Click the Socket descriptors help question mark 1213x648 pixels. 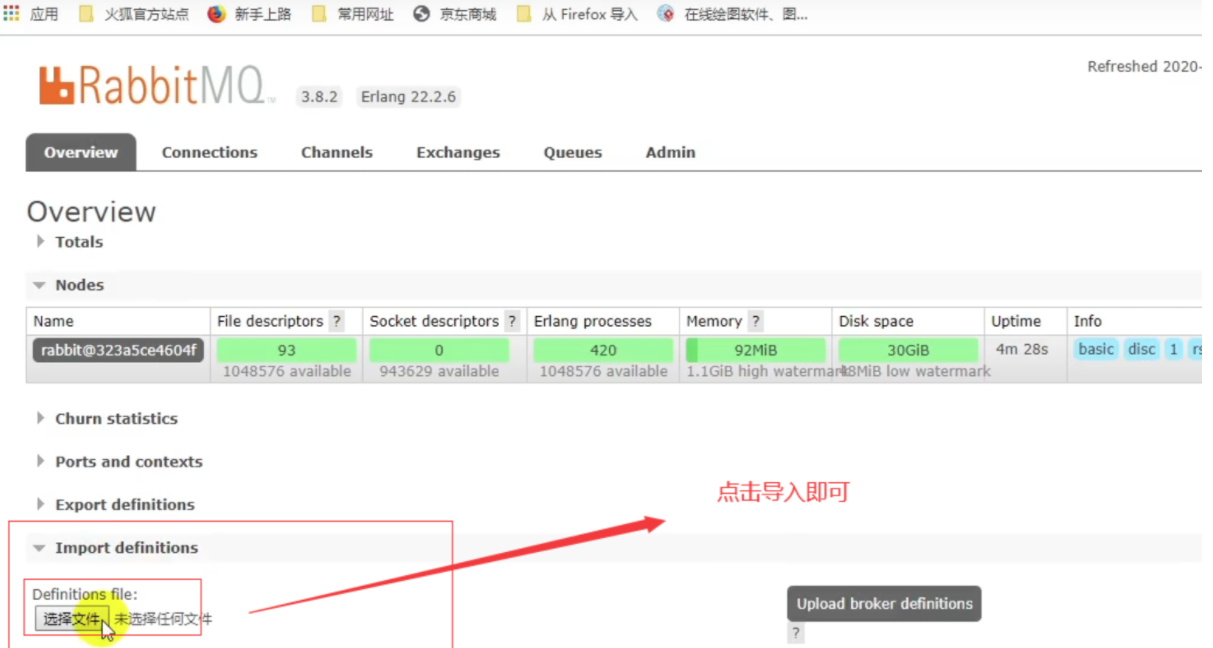point(512,321)
